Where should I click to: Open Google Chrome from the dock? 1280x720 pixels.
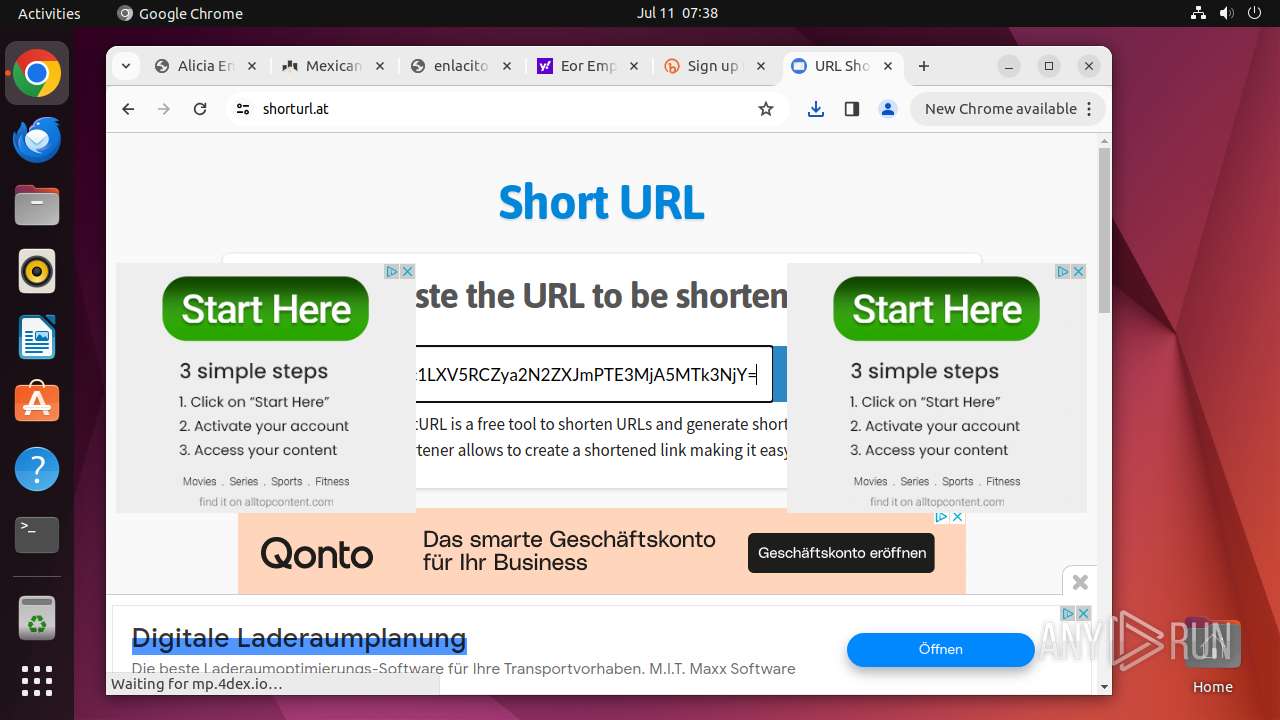click(x=37, y=74)
